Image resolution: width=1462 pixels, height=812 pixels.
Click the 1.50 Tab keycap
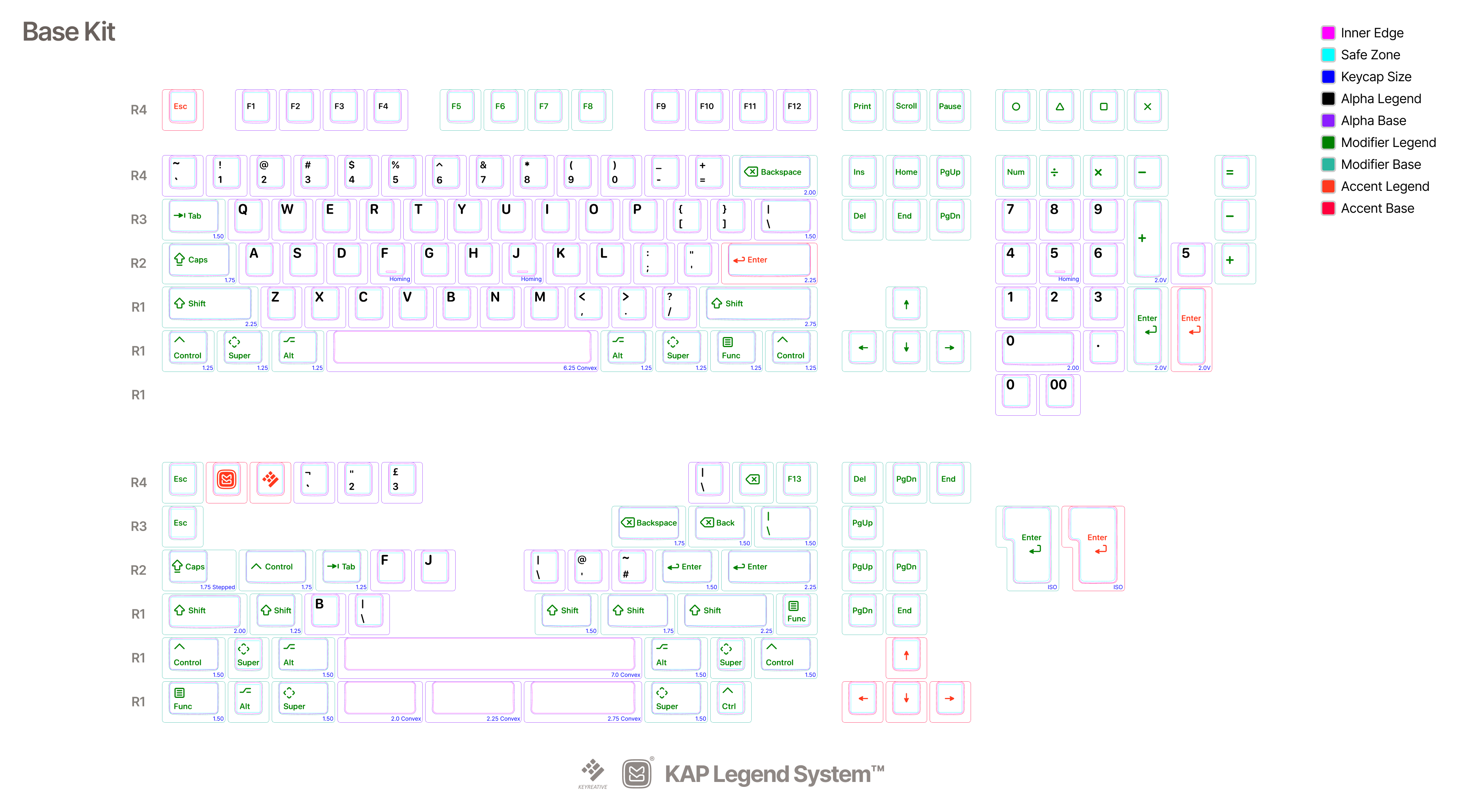point(194,219)
